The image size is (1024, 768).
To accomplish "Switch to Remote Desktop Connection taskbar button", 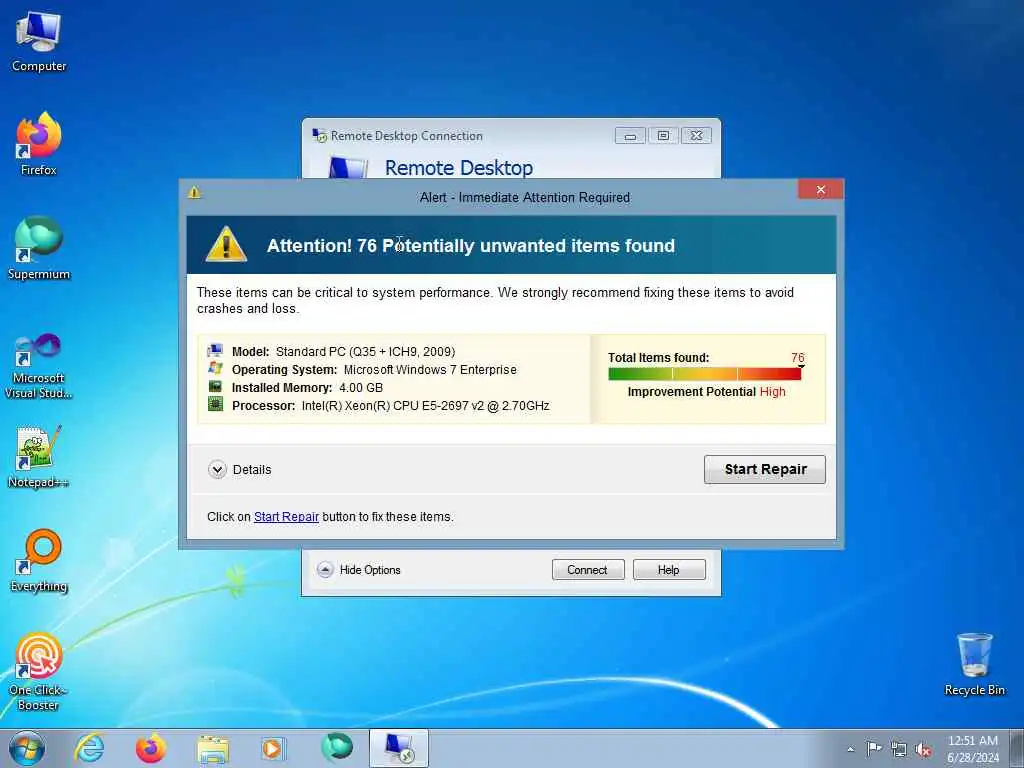I will point(399,748).
